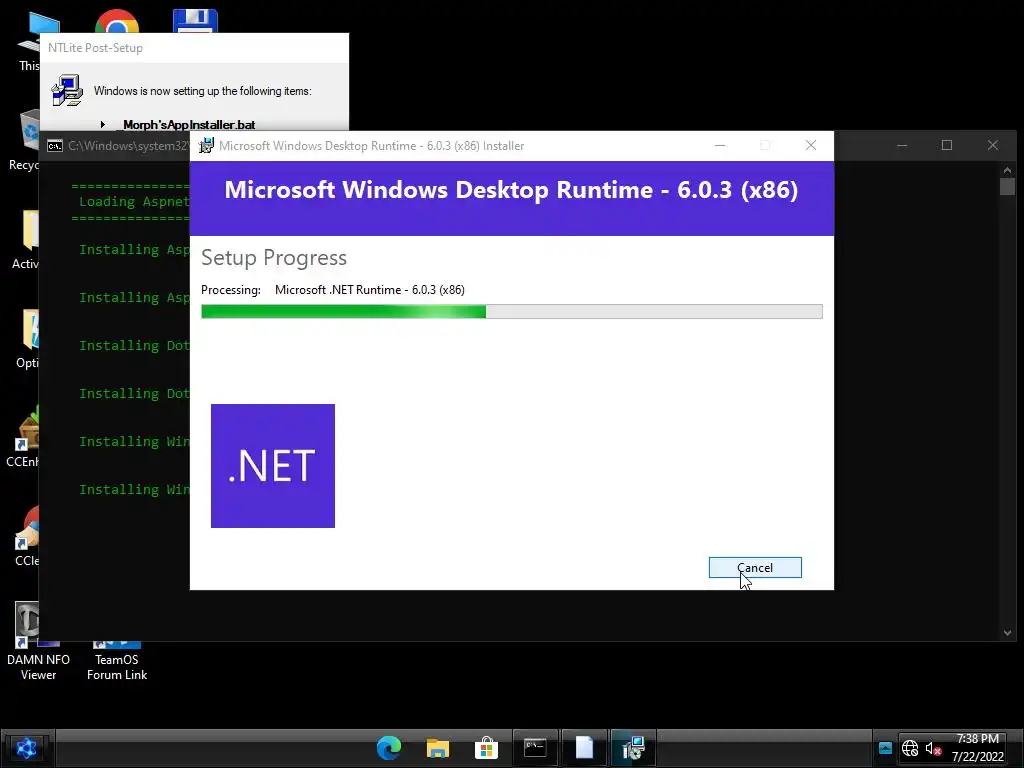Viewport: 1024px width, 768px height.
Task: Open File Explorer from the taskbar
Action: tap(438, 748)
